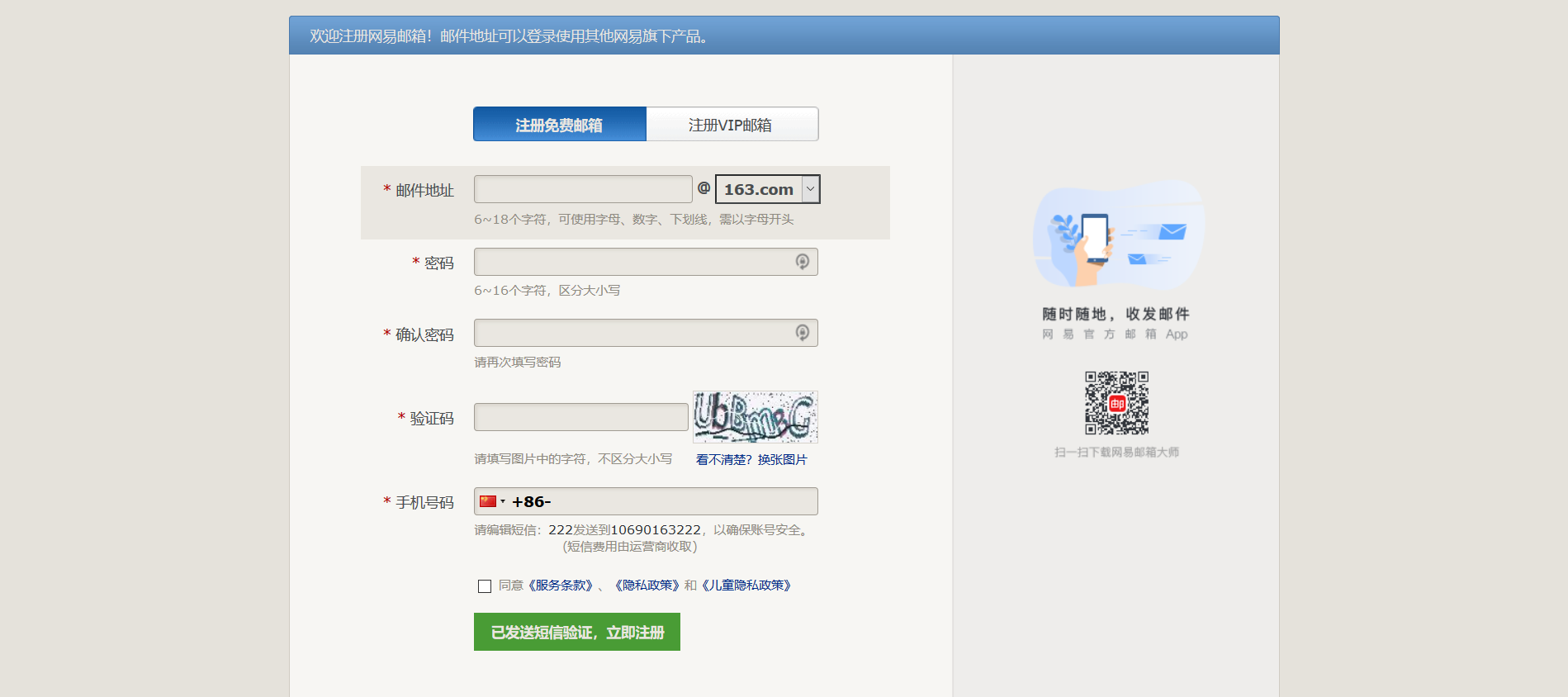
Task: Click the 欢迎注册网易邮箱 header text
Action: point(509,36)
